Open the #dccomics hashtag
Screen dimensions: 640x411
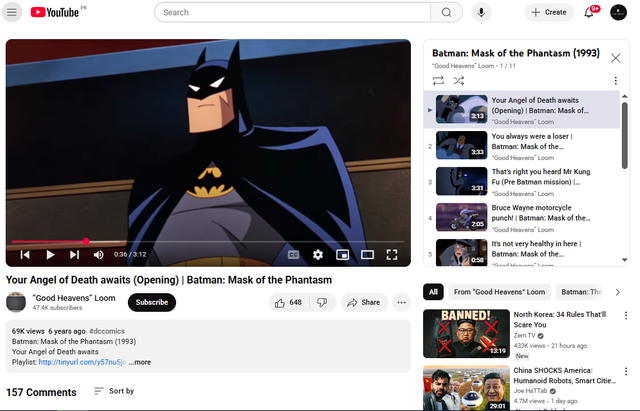pyautogui.click(x=107, y=331)
